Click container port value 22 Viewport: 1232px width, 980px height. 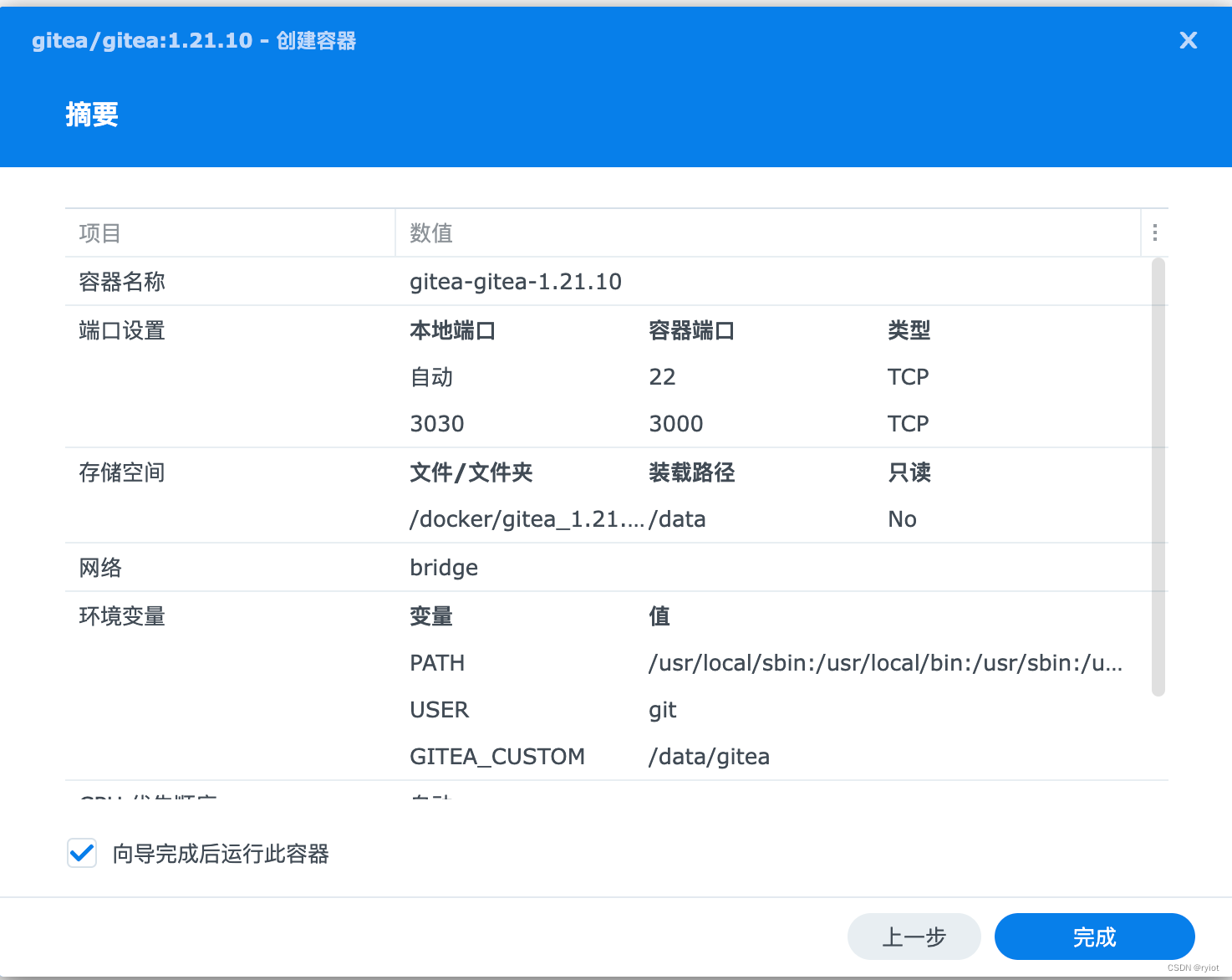coord(662,377)
